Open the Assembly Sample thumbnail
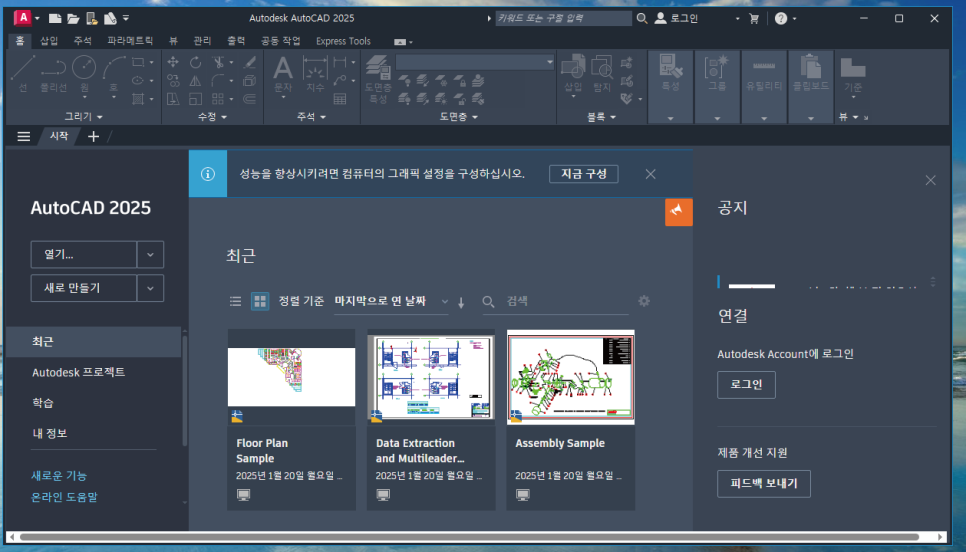The width and height of the screenshot is (966, 552). [x=570, y=377]
